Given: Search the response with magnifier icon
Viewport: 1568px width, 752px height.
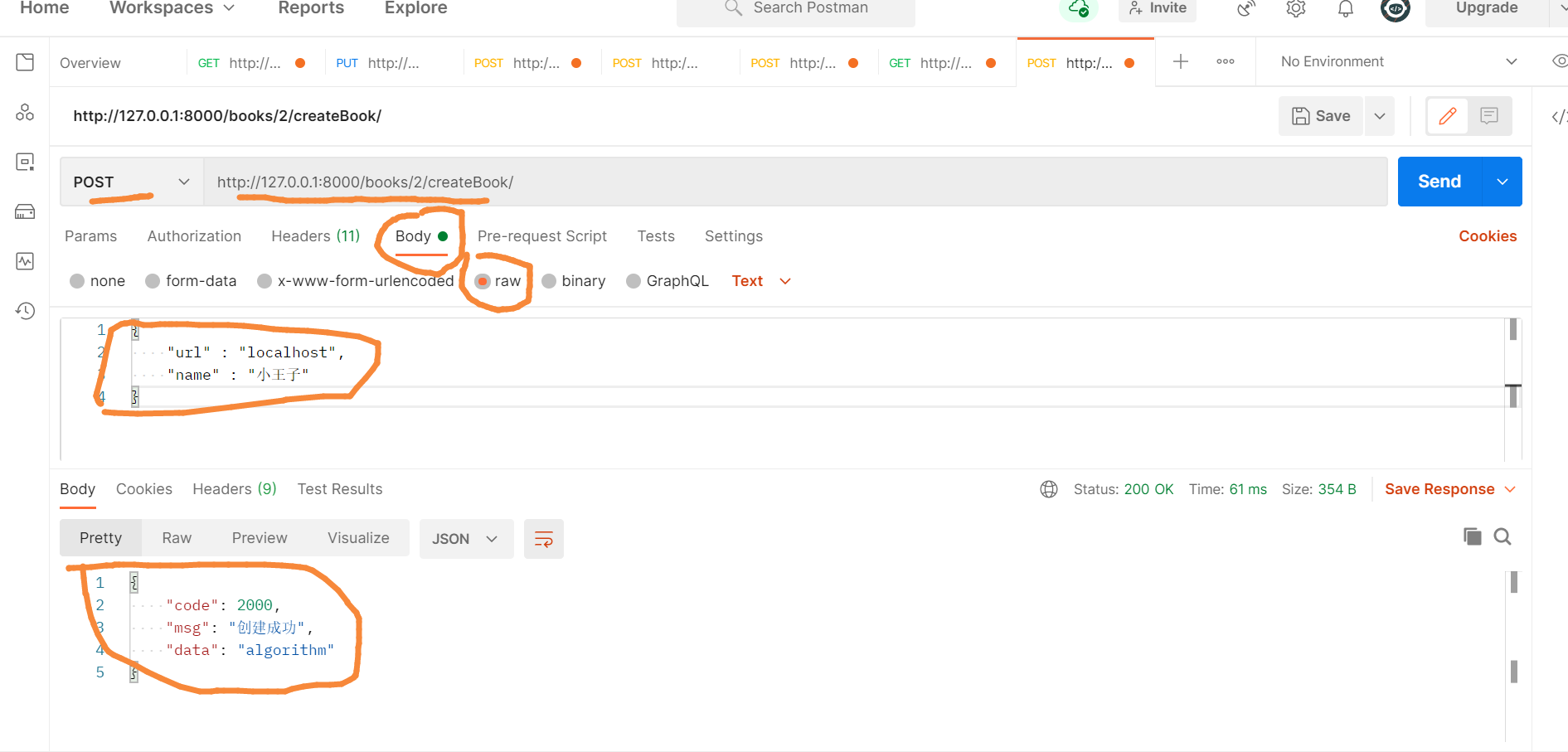Looking at the screenshot, I should click(x=1502, y=536).
